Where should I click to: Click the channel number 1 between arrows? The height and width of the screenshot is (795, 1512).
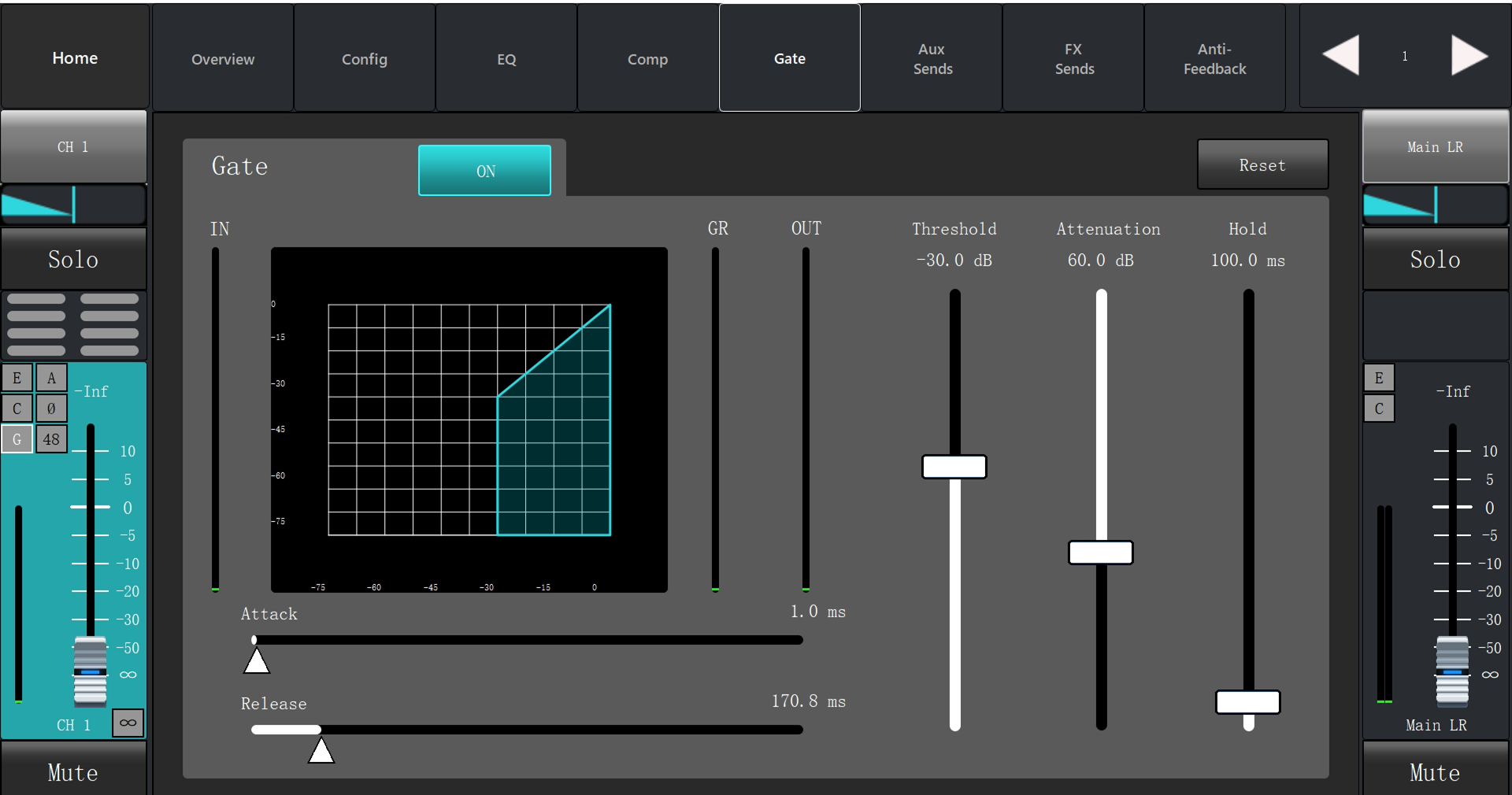click(x=1405, y=56)
